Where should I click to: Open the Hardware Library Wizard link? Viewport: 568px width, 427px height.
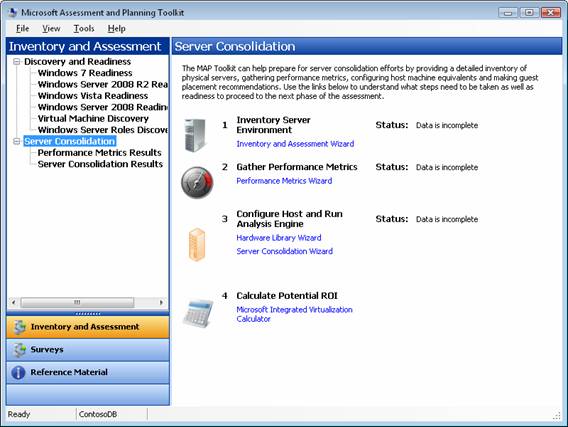[x=279, y=238]
